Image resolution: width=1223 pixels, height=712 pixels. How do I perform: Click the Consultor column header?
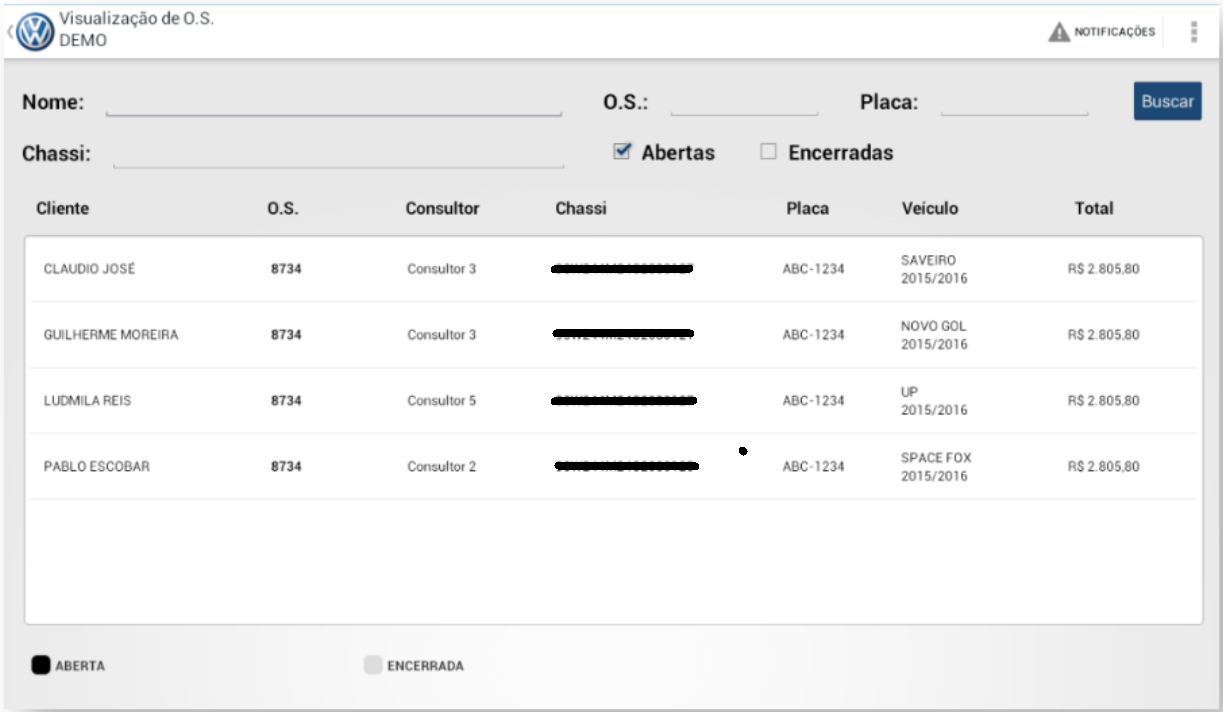(442, 209)
